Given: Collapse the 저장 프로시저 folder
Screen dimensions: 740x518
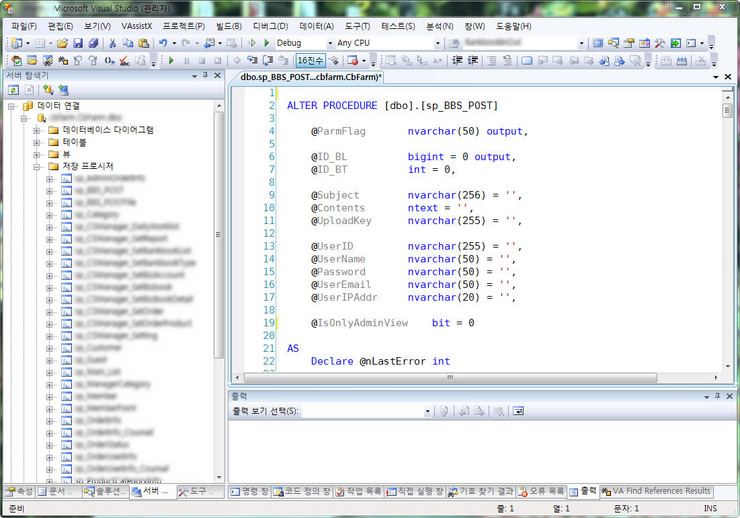Looking at the screenshot, I should pos(37,167).
